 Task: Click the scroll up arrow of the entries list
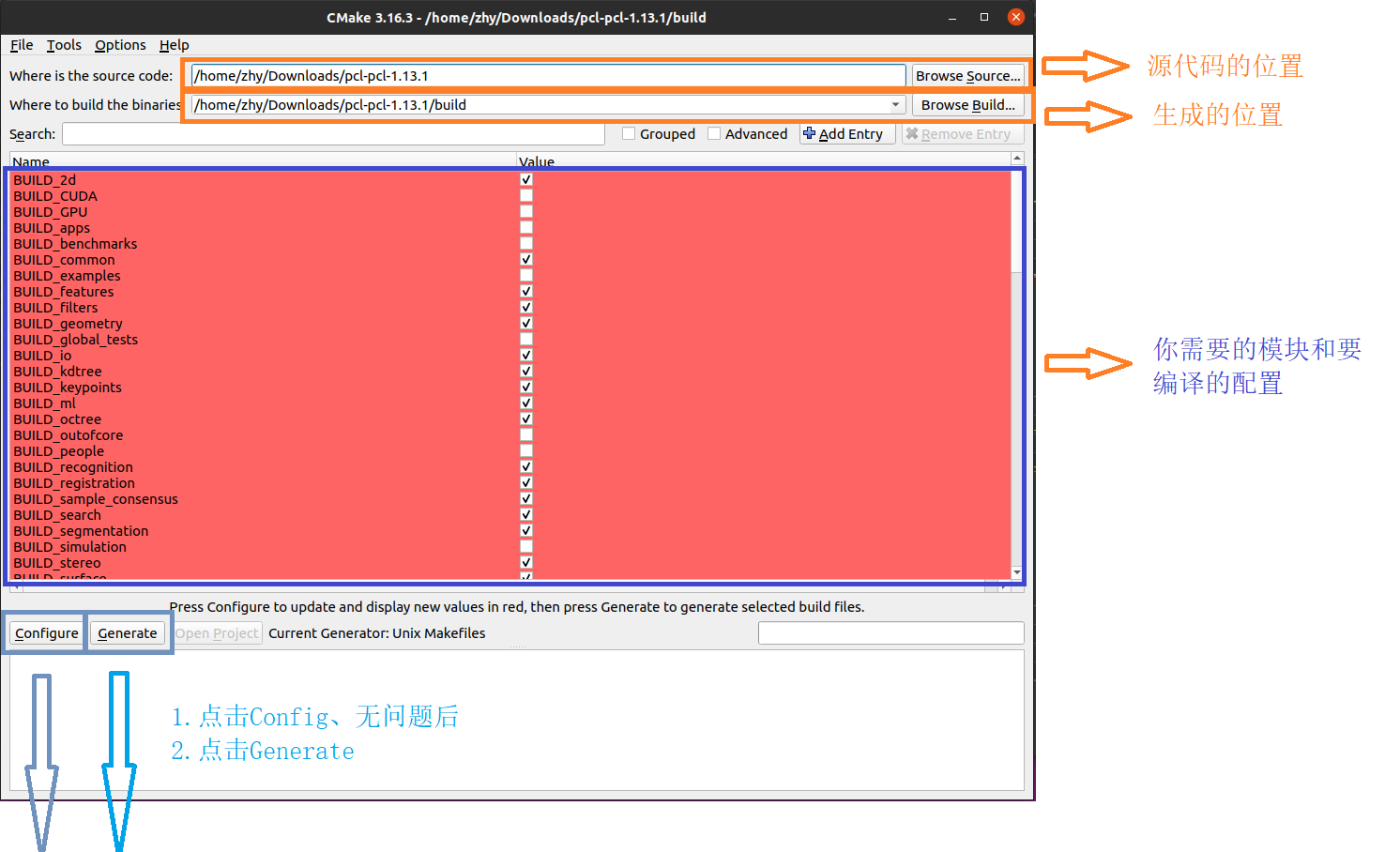(1017, 160)
